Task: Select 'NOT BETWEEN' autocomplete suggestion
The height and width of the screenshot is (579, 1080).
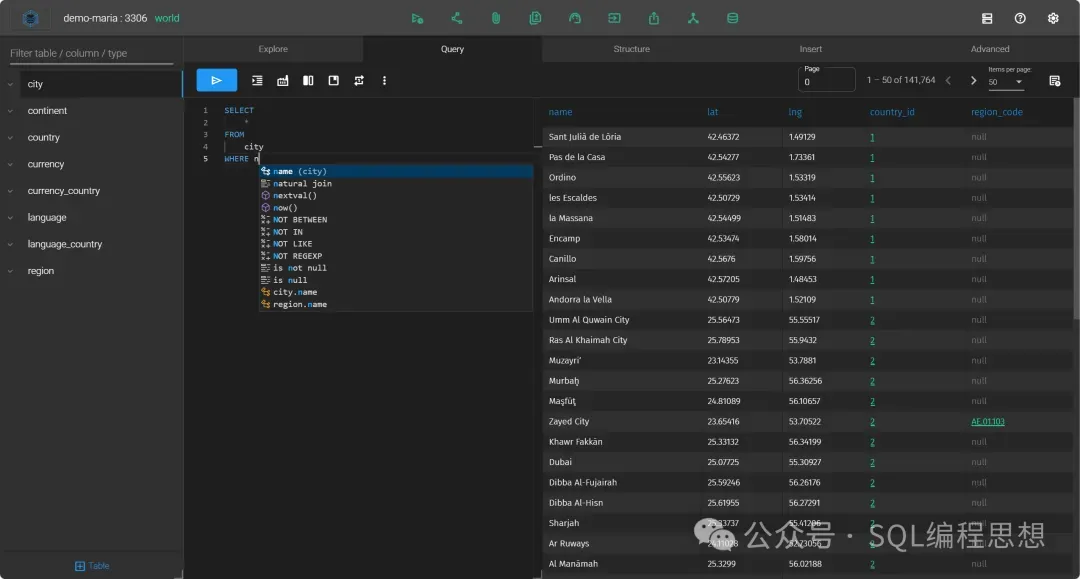Action: (x=396, y=220)
